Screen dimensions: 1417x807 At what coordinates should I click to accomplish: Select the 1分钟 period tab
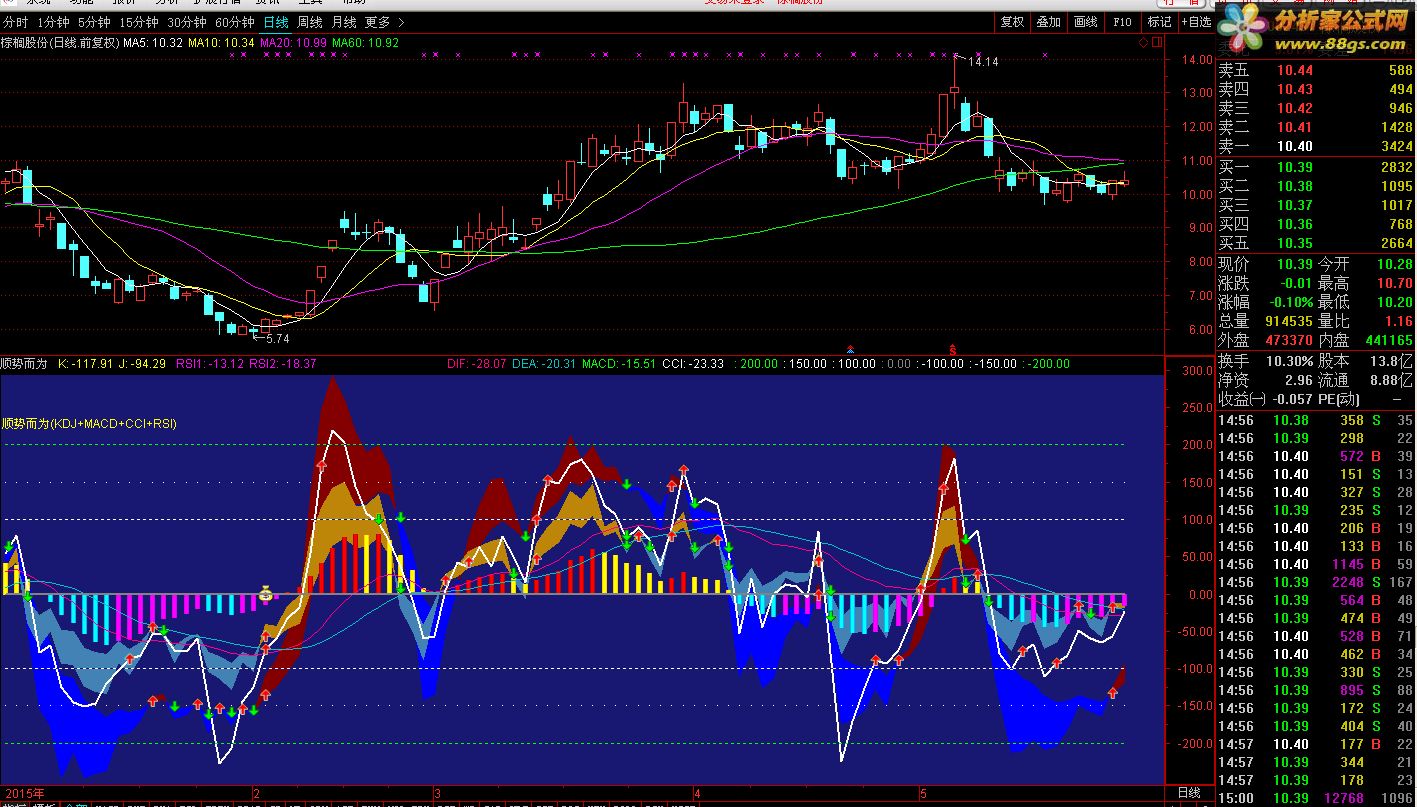click(53, 22)
